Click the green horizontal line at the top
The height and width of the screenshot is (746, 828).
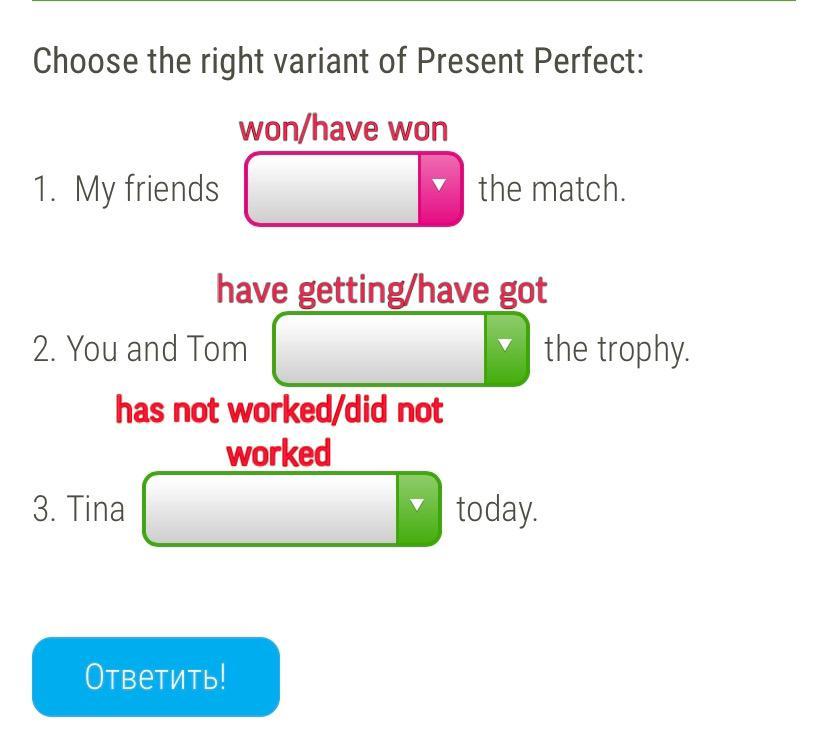(x=414, y=2)
